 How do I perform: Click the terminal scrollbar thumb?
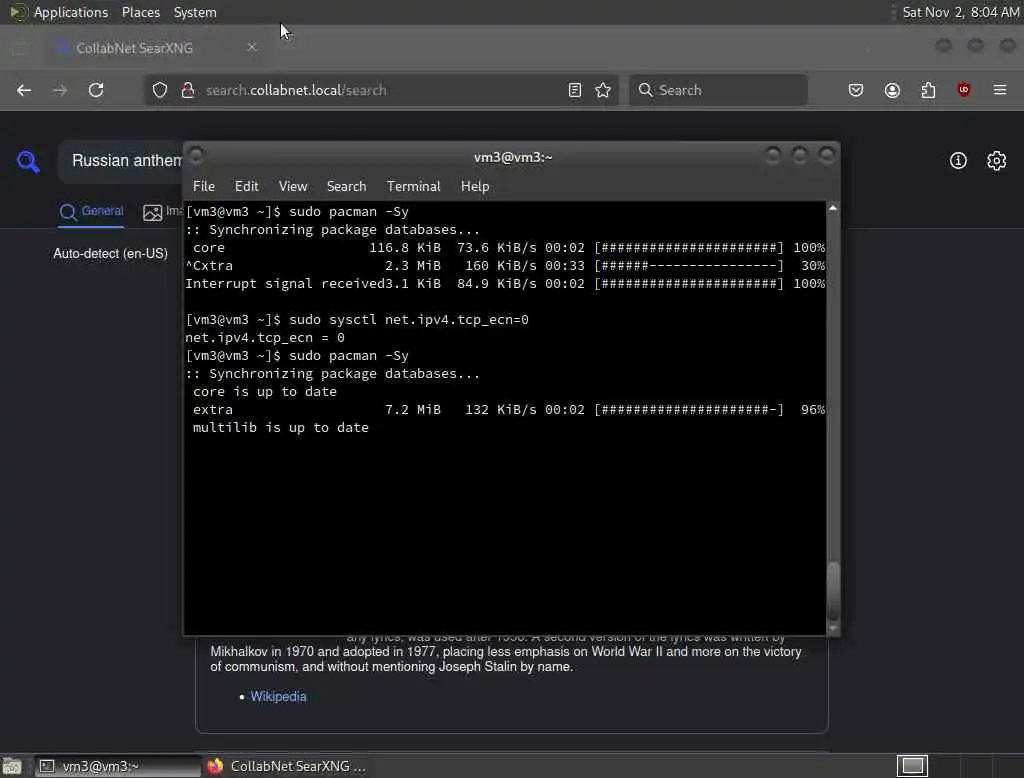833,591
